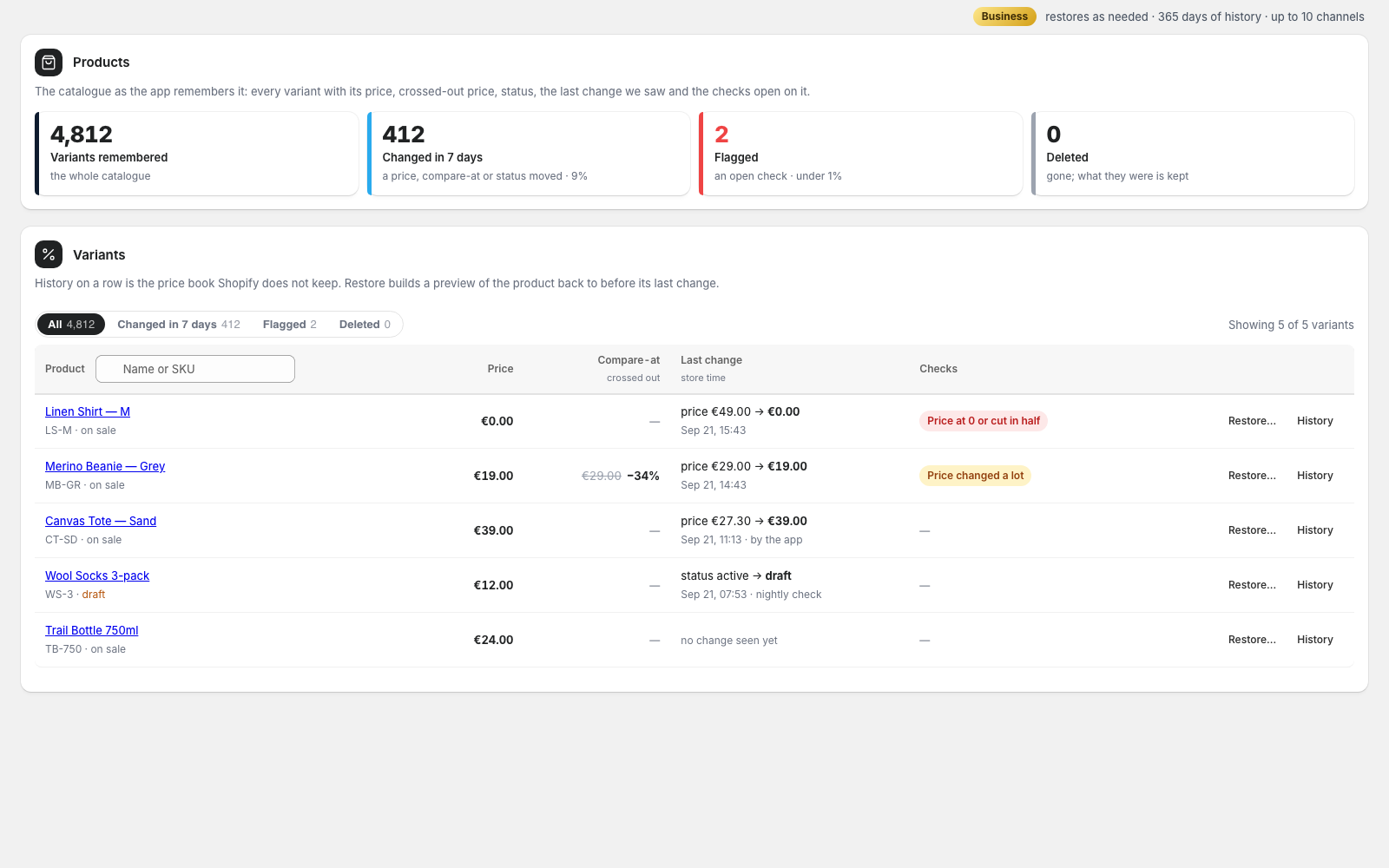Click 'status active → draft' change text
Screen dimensions: 1389x868
pyautogui.click(x=736, y=575)
